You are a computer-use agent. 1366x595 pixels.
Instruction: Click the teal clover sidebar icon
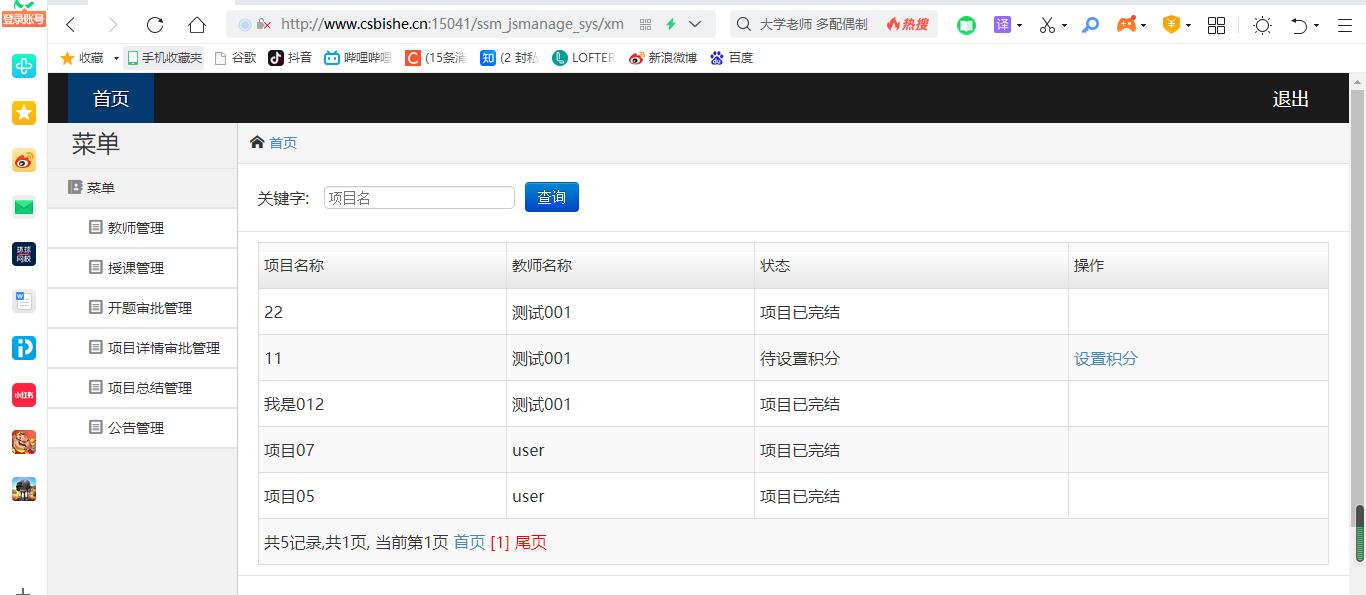coord(24,66)
